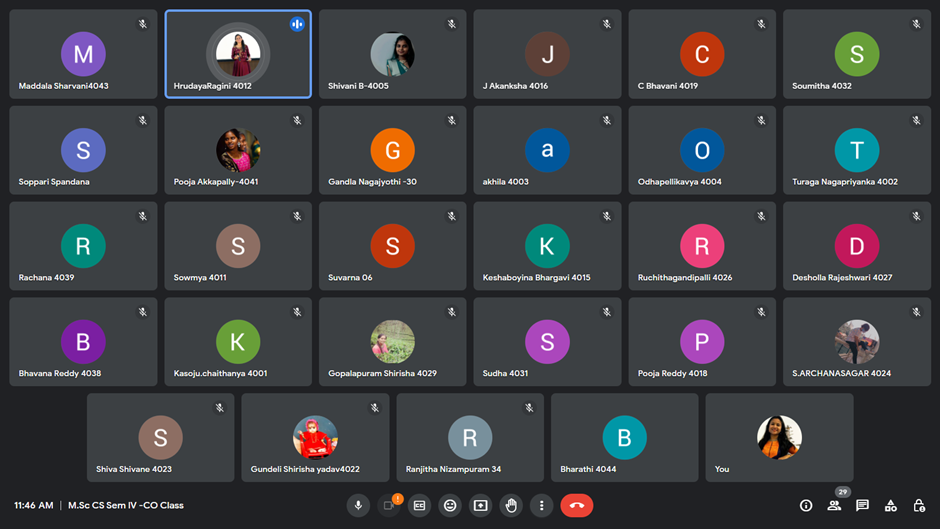
Task: Click Bharathi 4044's teal B avatar
Action: (x=624, y=438)
